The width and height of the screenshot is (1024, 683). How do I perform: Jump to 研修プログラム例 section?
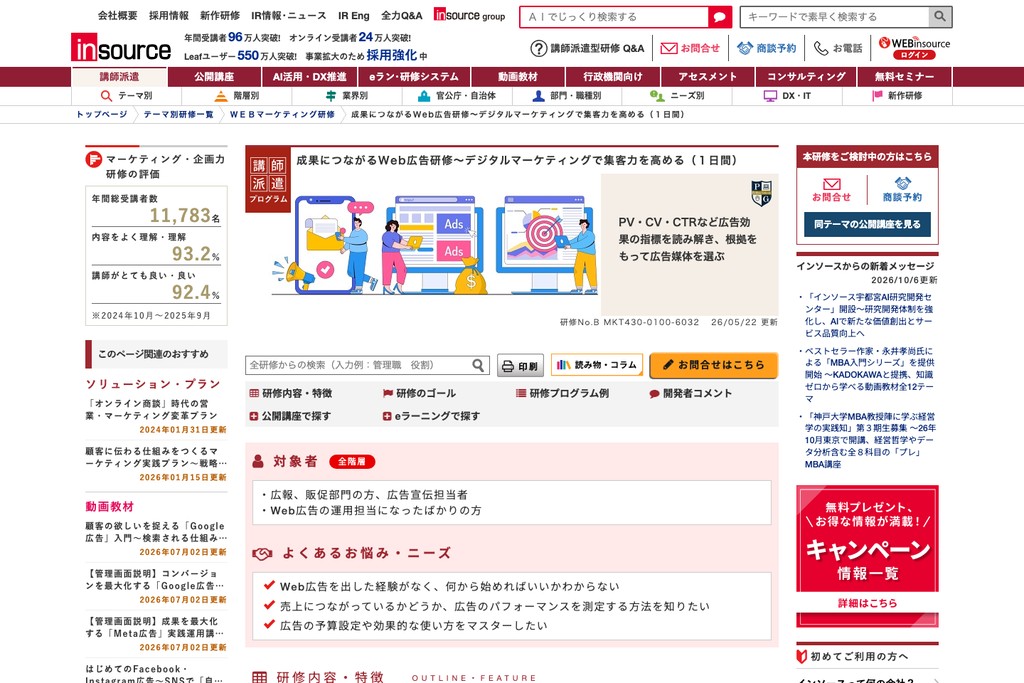point(562,394)
